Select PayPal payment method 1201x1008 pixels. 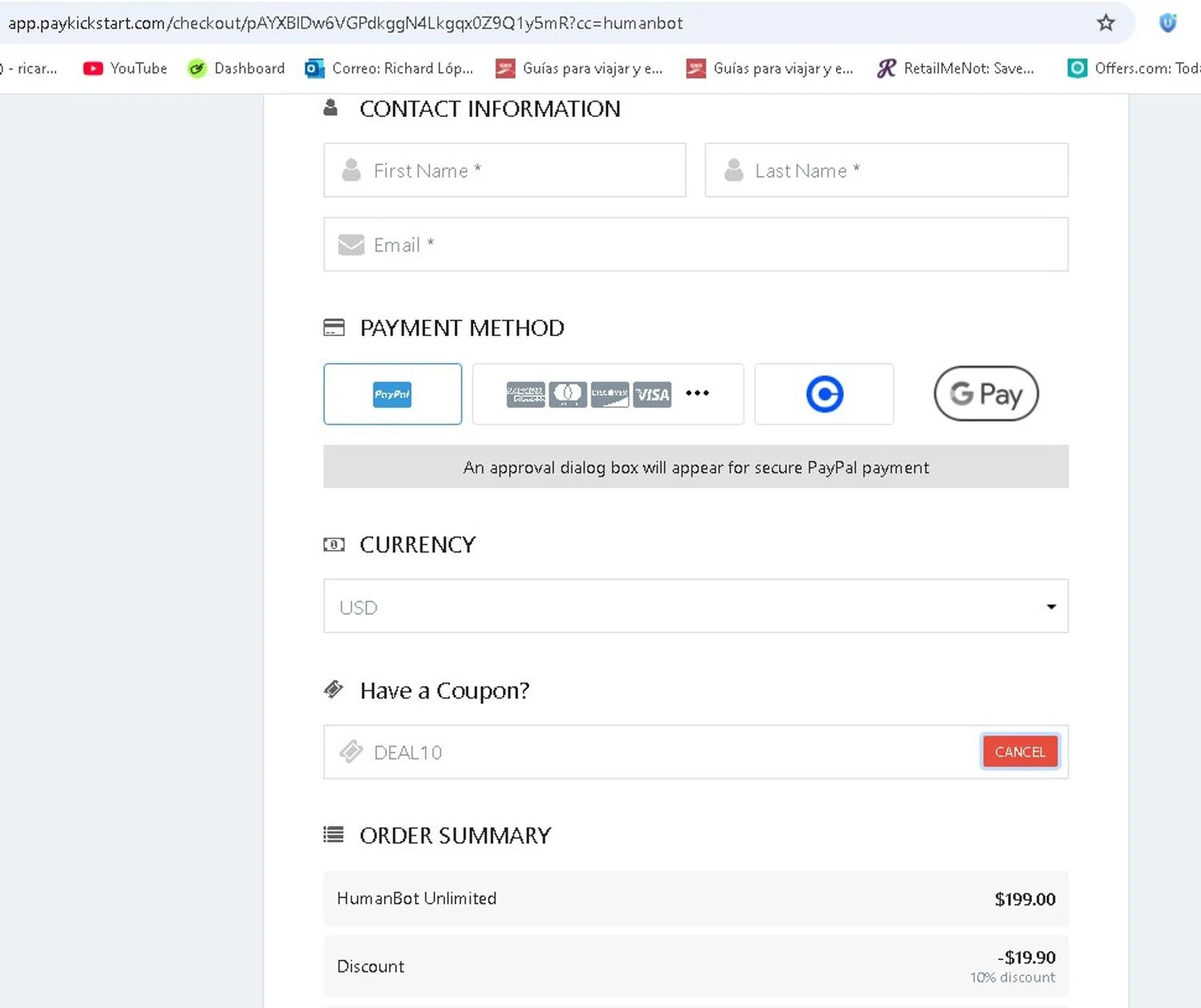click(x=392, y=394)
